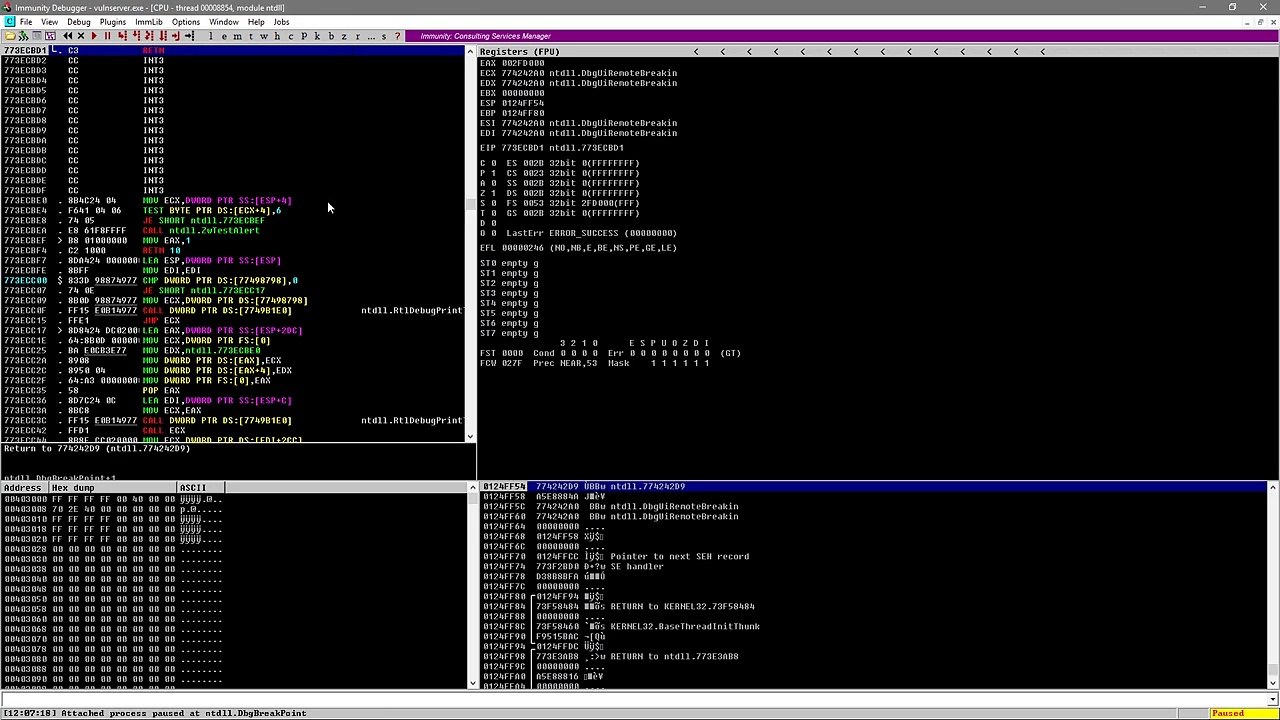
Task: Click the stack pane scroll up arrow
Action: point(1272,487)
